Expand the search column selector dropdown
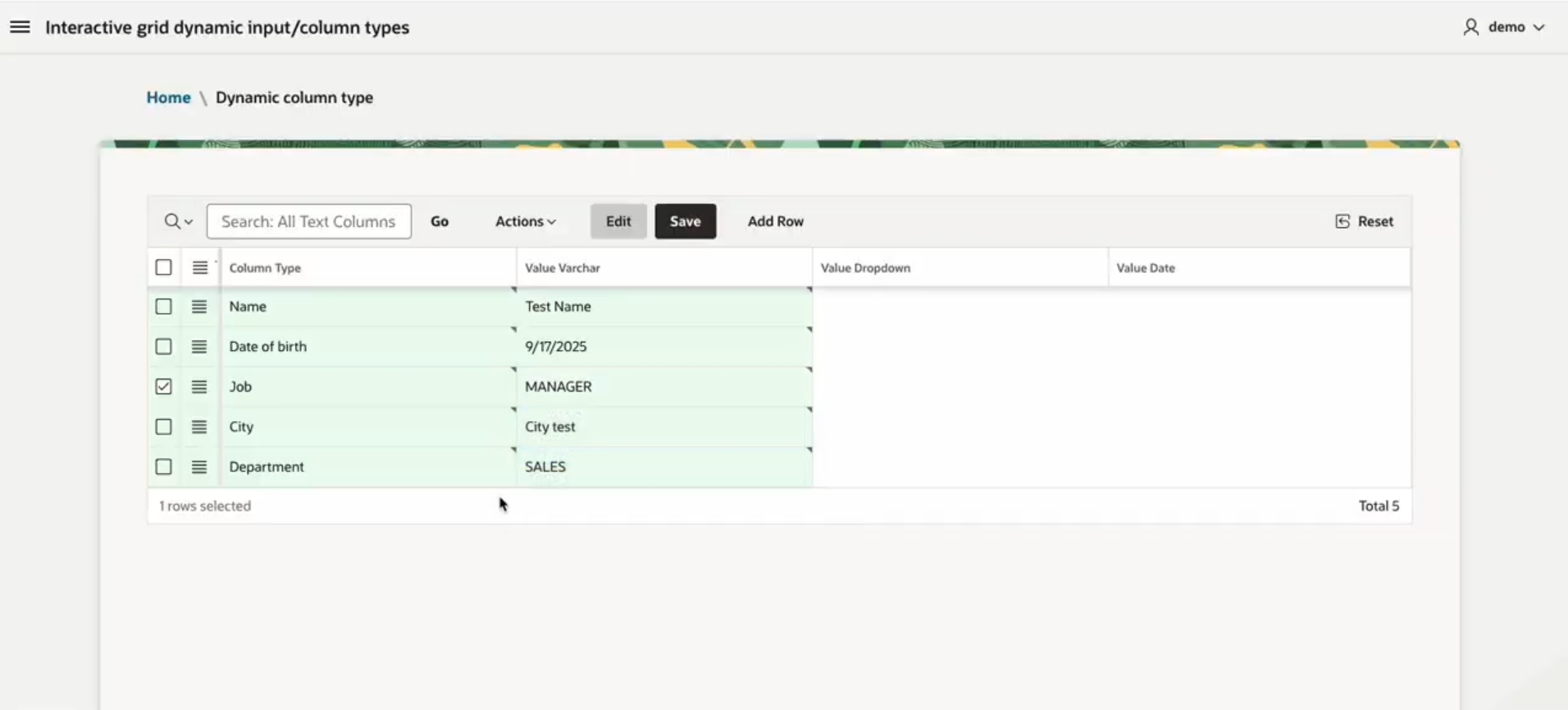Screen dimensions: 1568x710 [x=178, y=221]
